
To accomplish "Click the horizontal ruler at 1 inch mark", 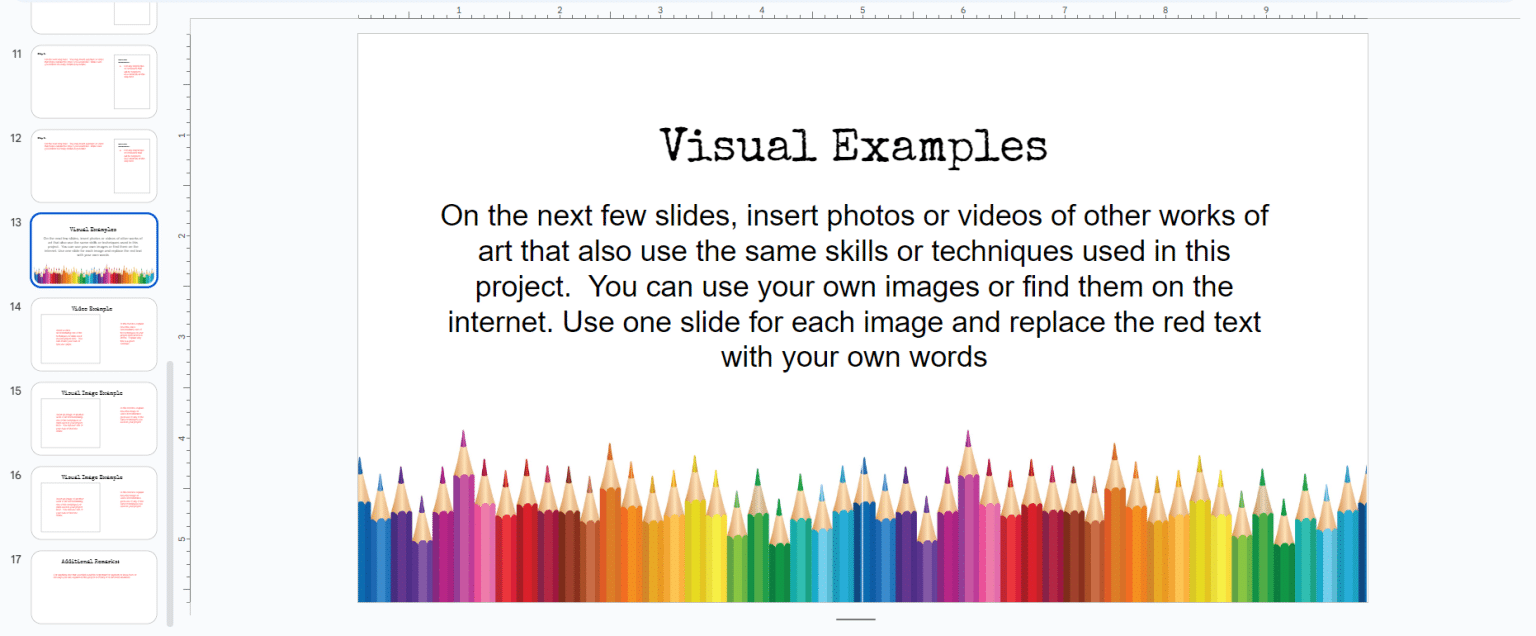I will [x=458, y=13].
